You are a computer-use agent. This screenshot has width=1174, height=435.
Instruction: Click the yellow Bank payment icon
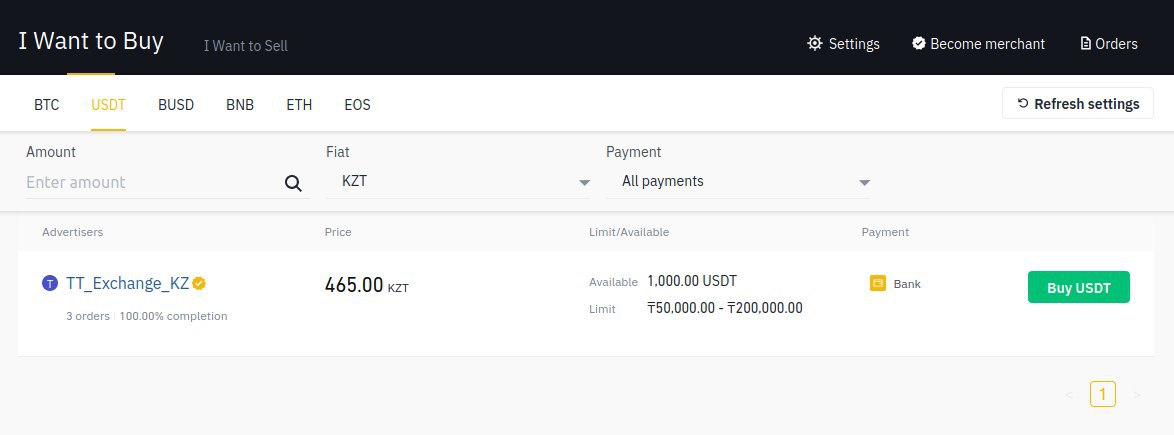pyautogui.click(x=878, y=284)
